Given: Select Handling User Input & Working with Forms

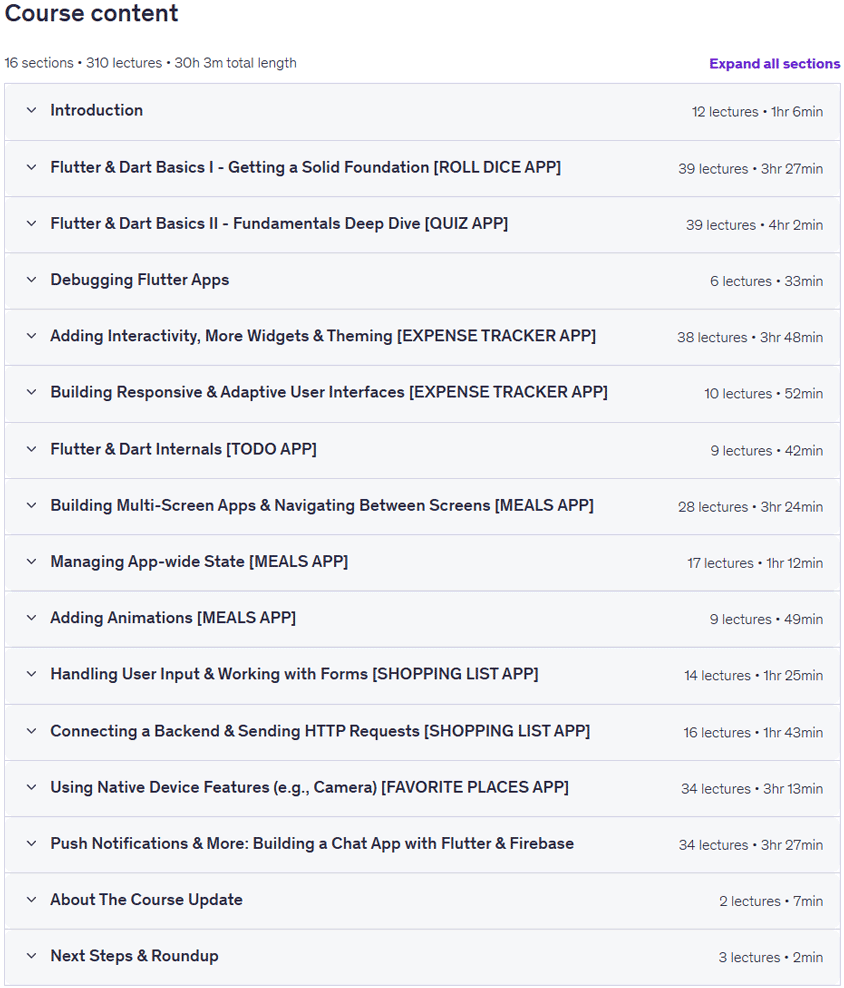Looking at the screenshot, I should click(294, 674).
